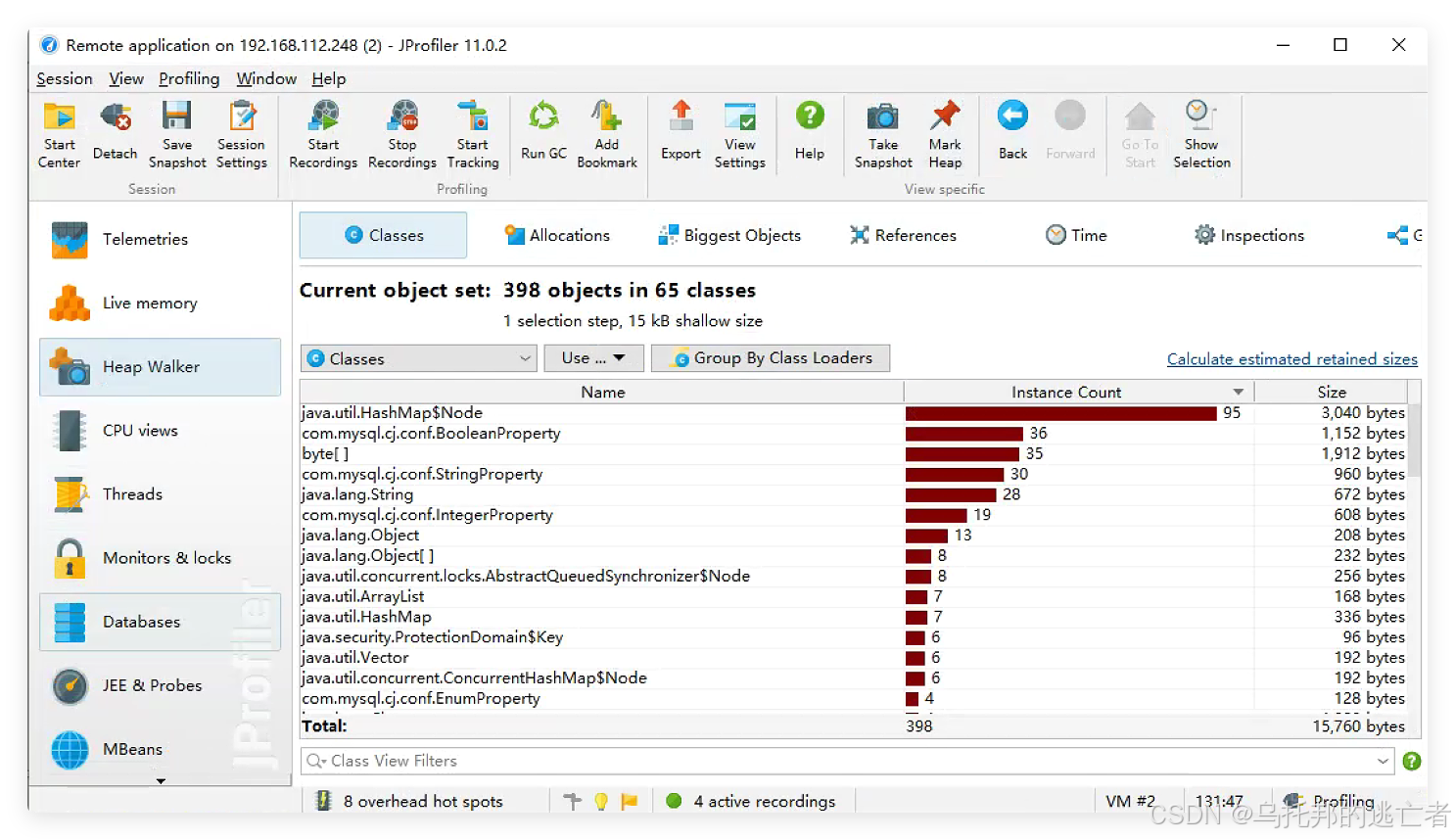Image resolution: width=1455 pixels, height=840 pixels.
Task: Switch to the Time tab
Action: tap(1076, 235)
